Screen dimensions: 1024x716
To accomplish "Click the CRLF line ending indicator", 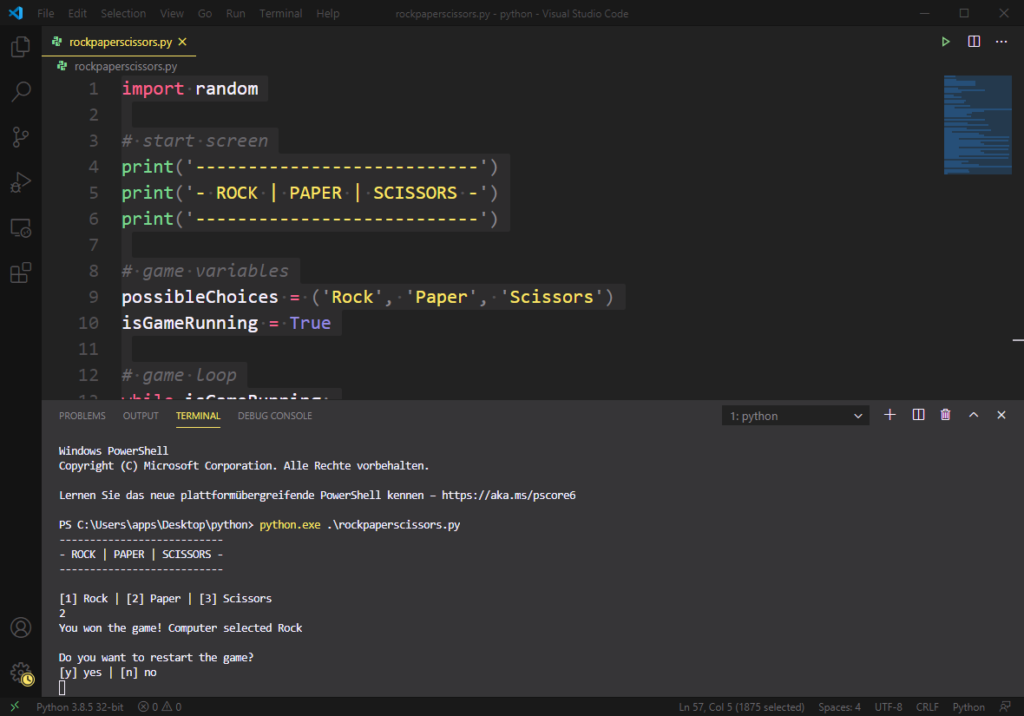I will point(926,707).
